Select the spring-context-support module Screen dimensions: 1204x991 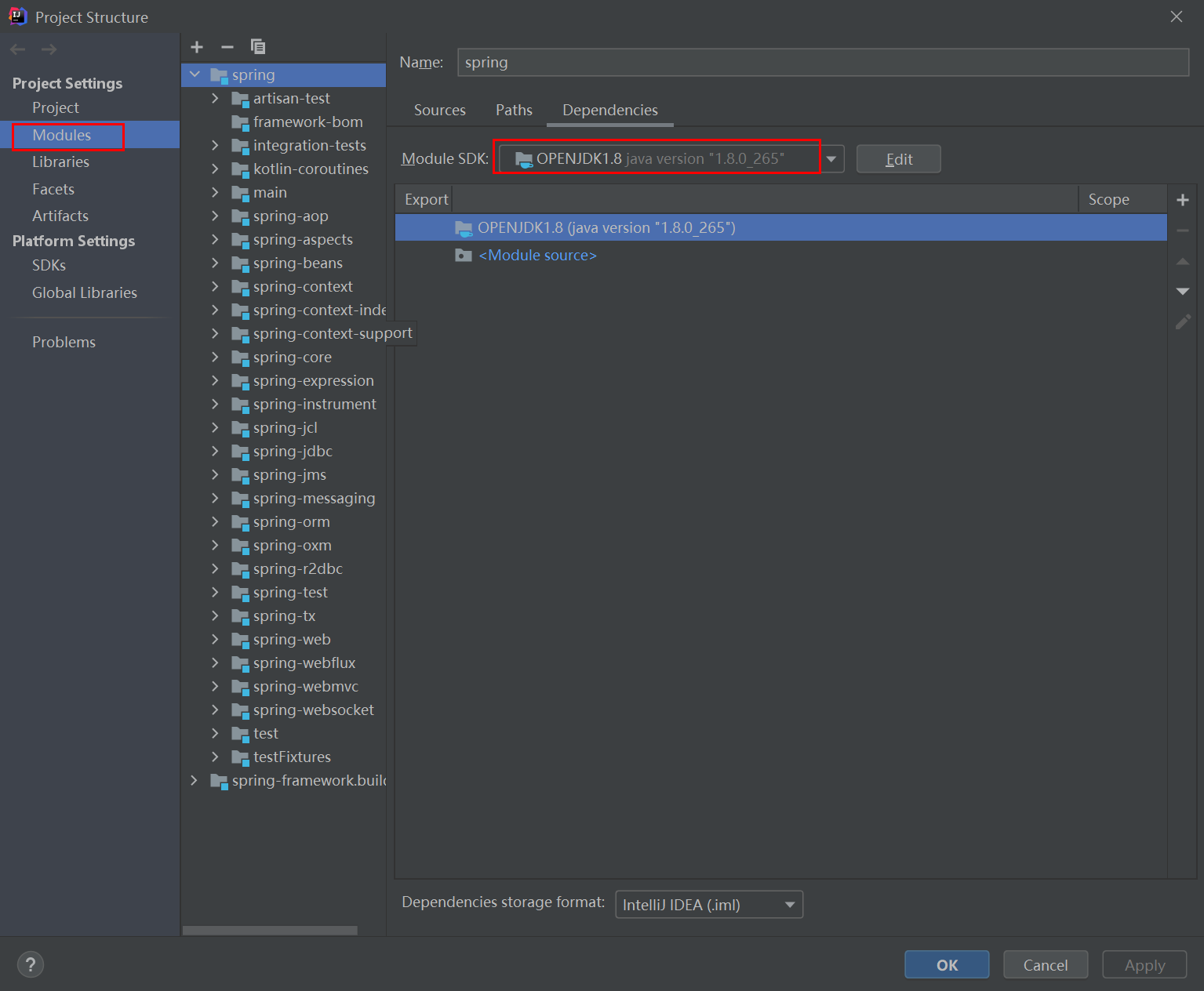click(x=333, y=333)
